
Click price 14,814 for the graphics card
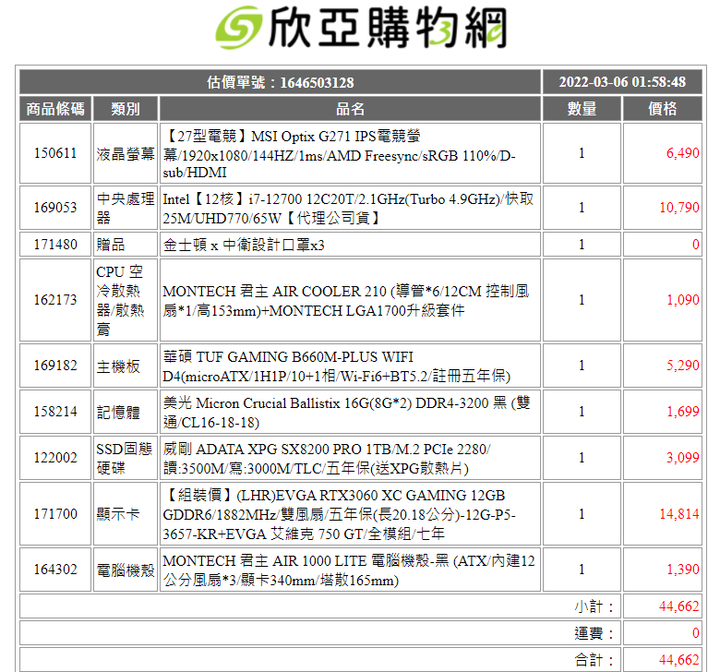tap(679, 514)
